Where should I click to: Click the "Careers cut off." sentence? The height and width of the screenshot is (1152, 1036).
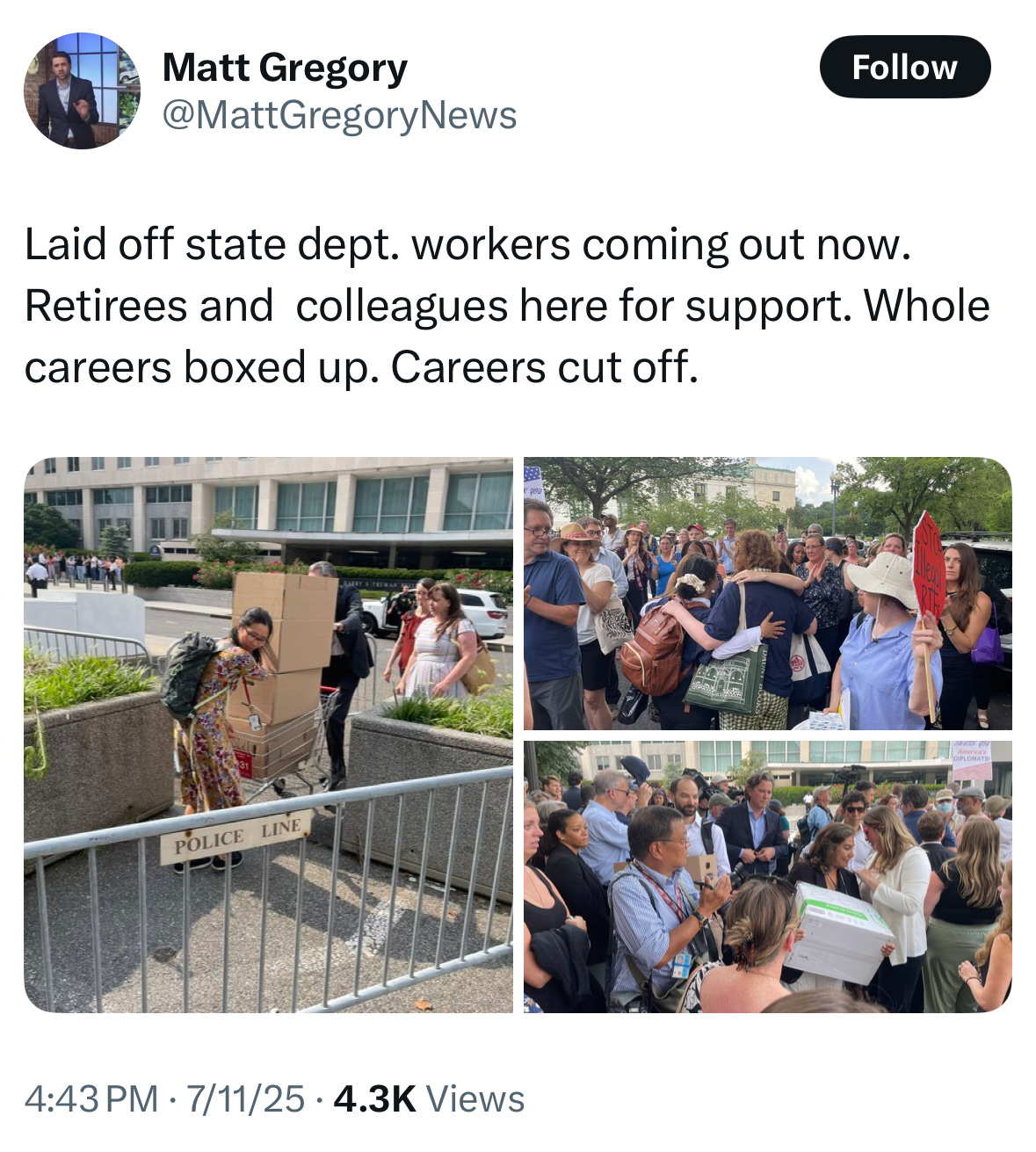(x=545, y=367)
